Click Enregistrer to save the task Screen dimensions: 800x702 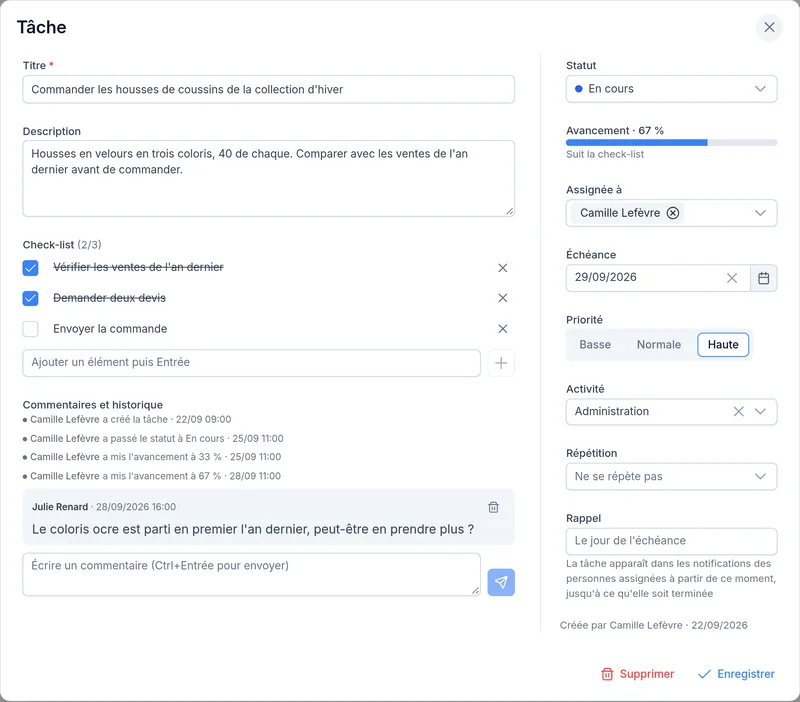[x=736, y=674]
